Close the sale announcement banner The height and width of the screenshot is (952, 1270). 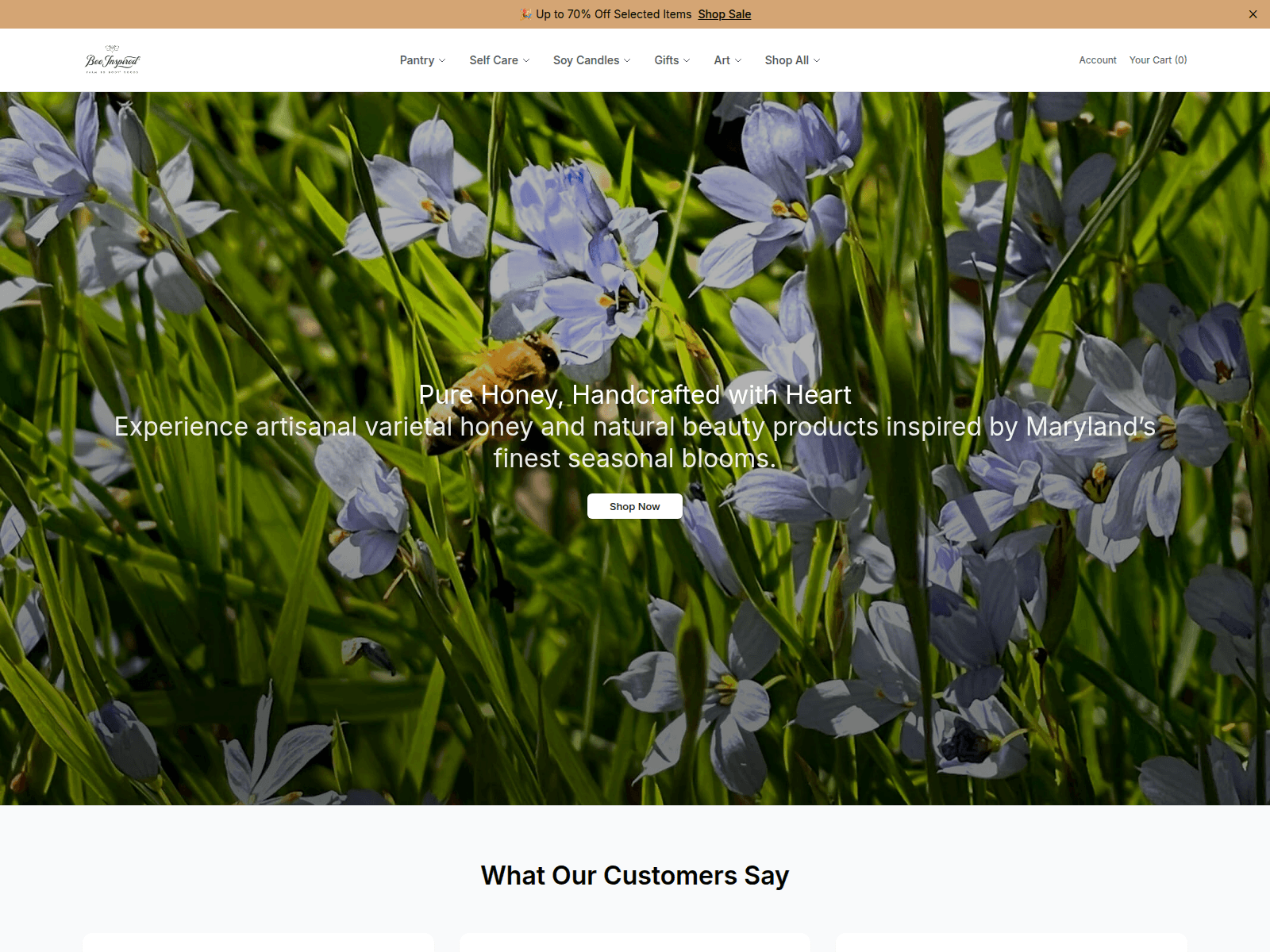pos(1253,14)
